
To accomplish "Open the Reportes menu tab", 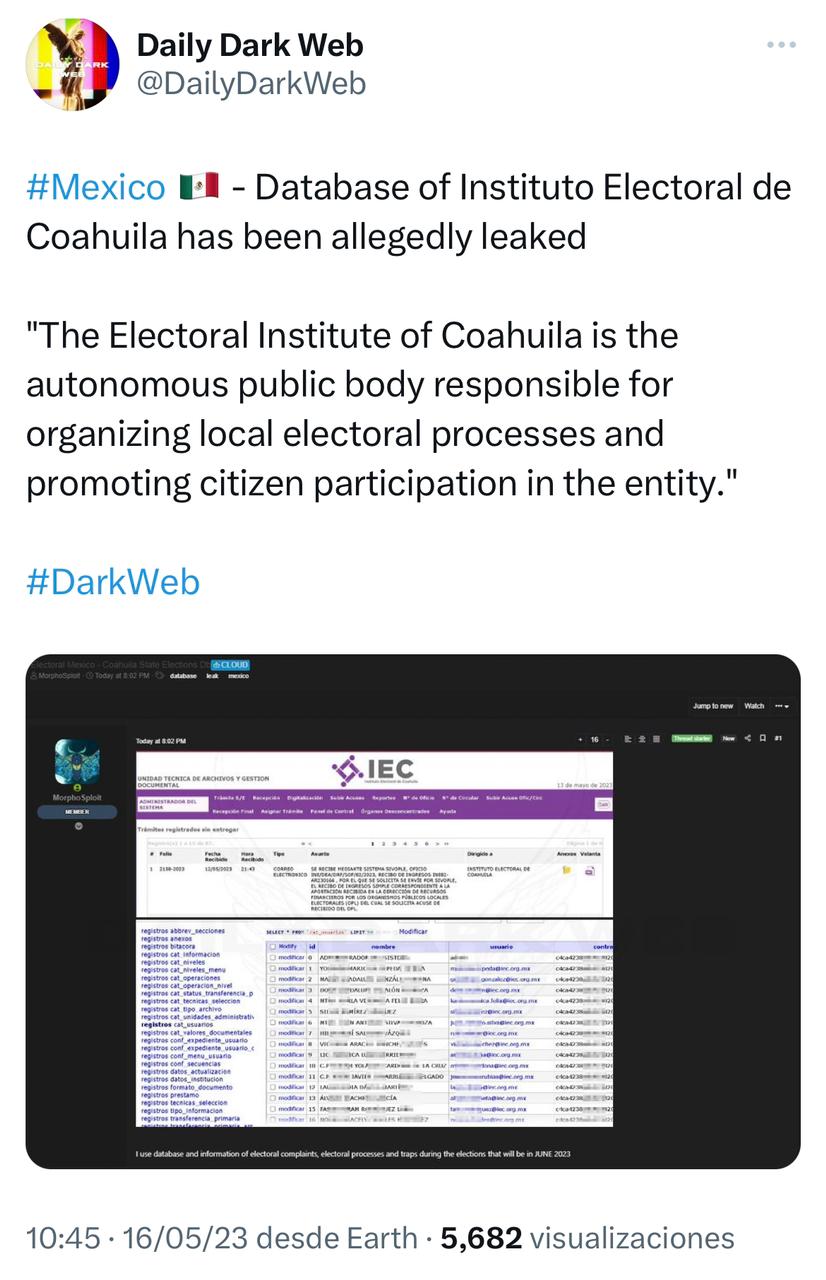I will [384, 798].
